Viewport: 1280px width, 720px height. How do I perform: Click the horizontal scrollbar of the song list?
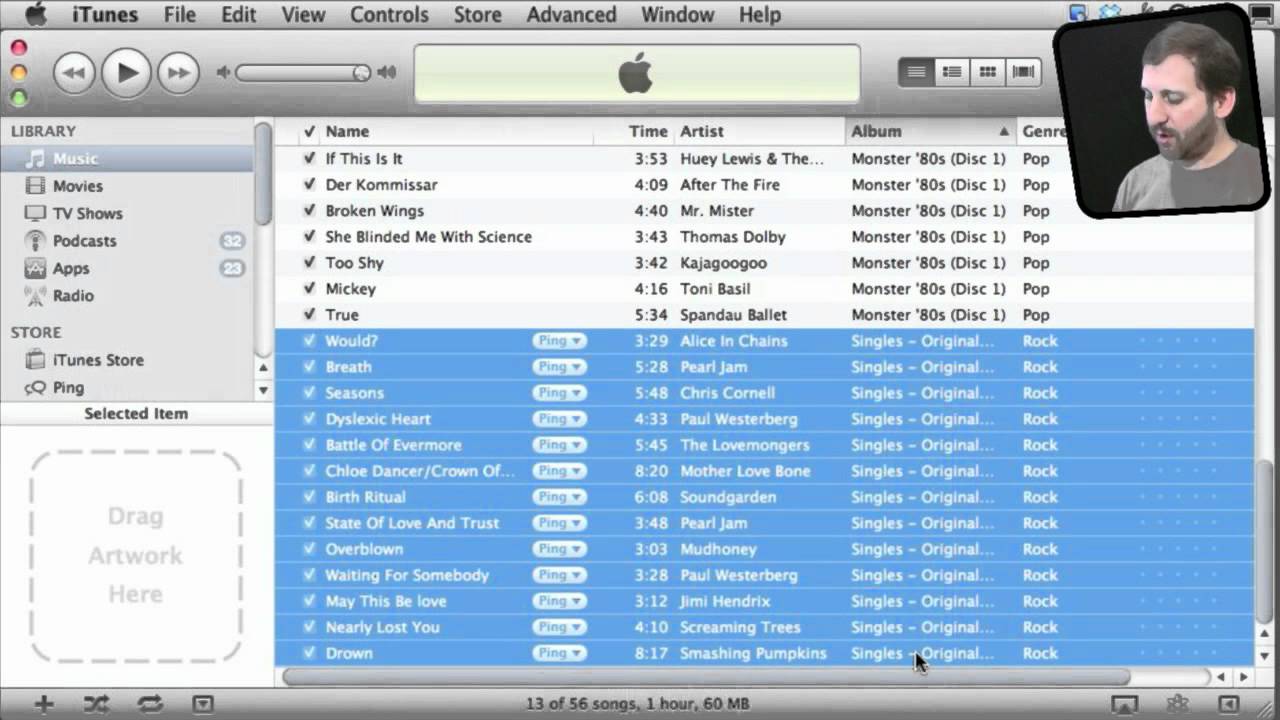pyautogui.click(x=706, y=677)
